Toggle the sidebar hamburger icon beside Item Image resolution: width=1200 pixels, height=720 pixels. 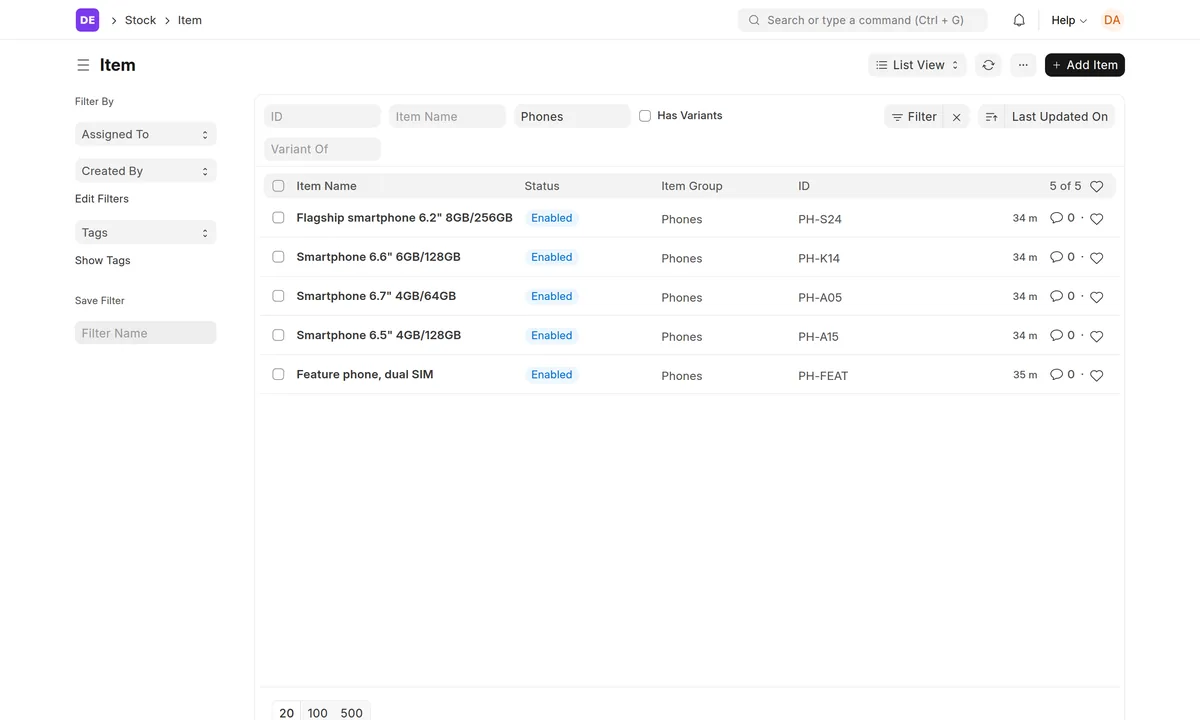(x=83, y=65)
